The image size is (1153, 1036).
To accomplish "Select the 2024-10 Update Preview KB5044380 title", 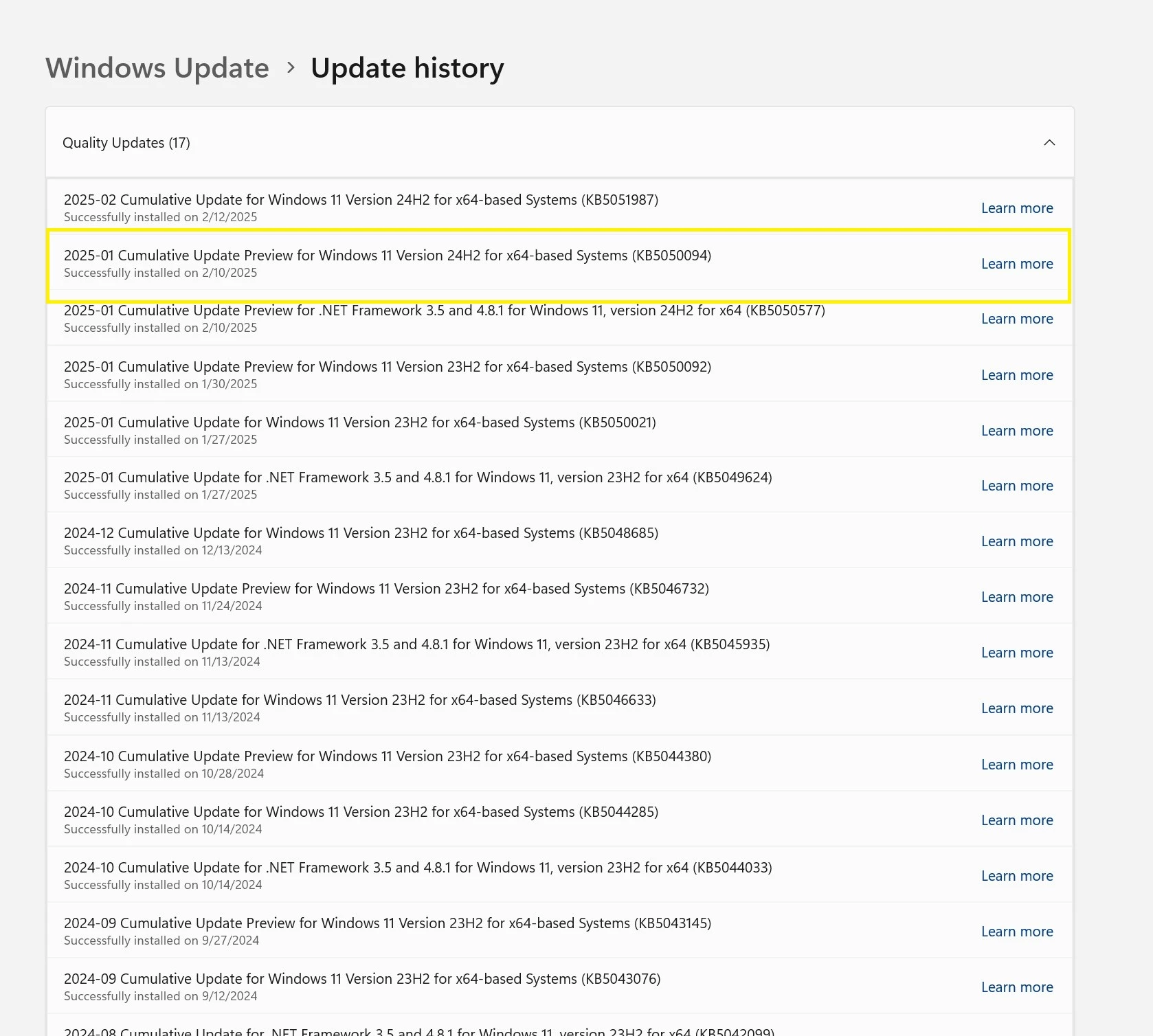I will point(388,756).
